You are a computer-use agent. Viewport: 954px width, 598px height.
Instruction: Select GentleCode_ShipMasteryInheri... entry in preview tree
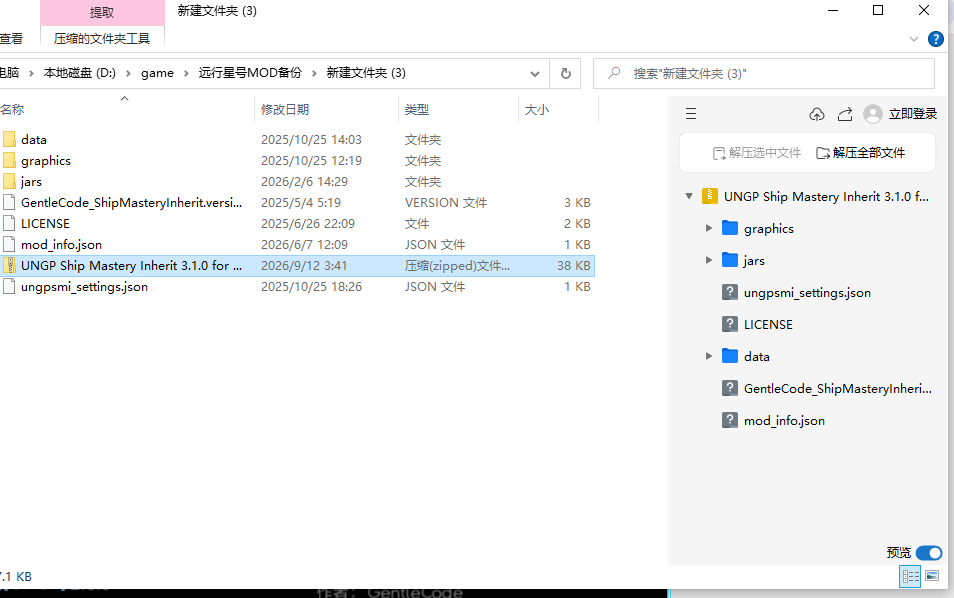coord(837,388)
